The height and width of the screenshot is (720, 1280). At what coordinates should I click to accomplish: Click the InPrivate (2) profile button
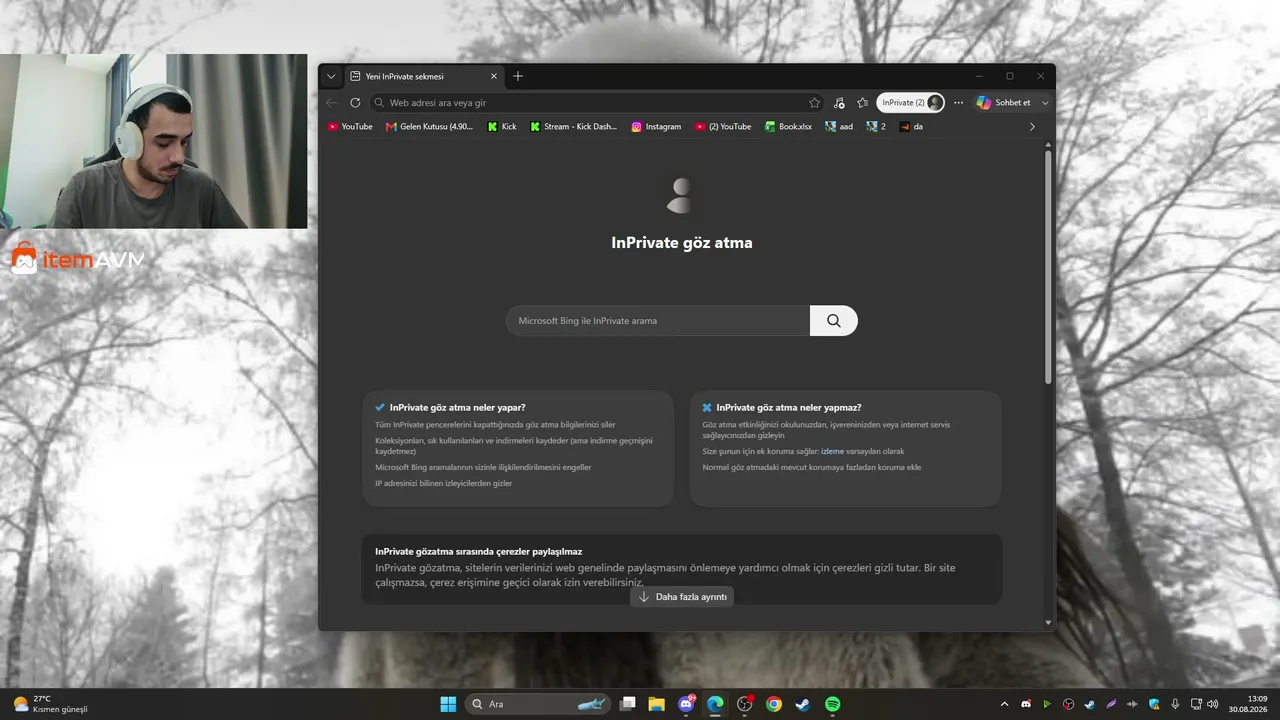[x=911, y=103]
